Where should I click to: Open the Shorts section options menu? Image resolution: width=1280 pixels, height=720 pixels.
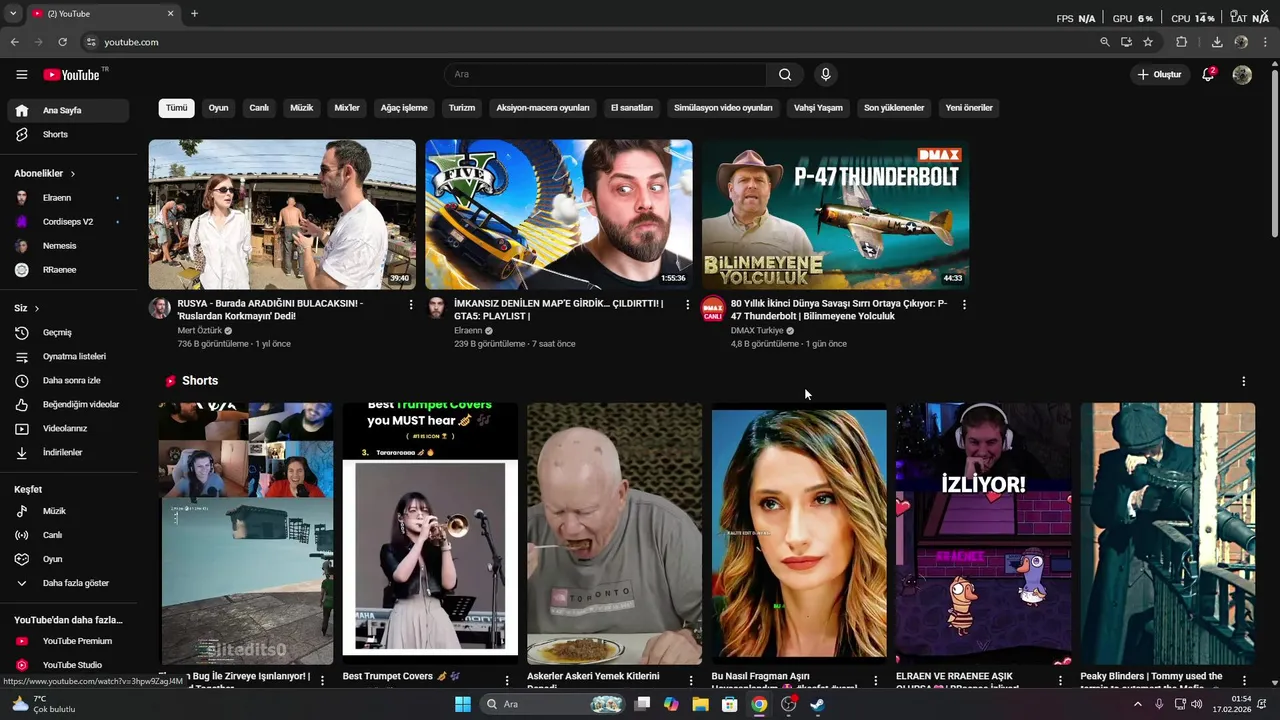[1243, 381]
